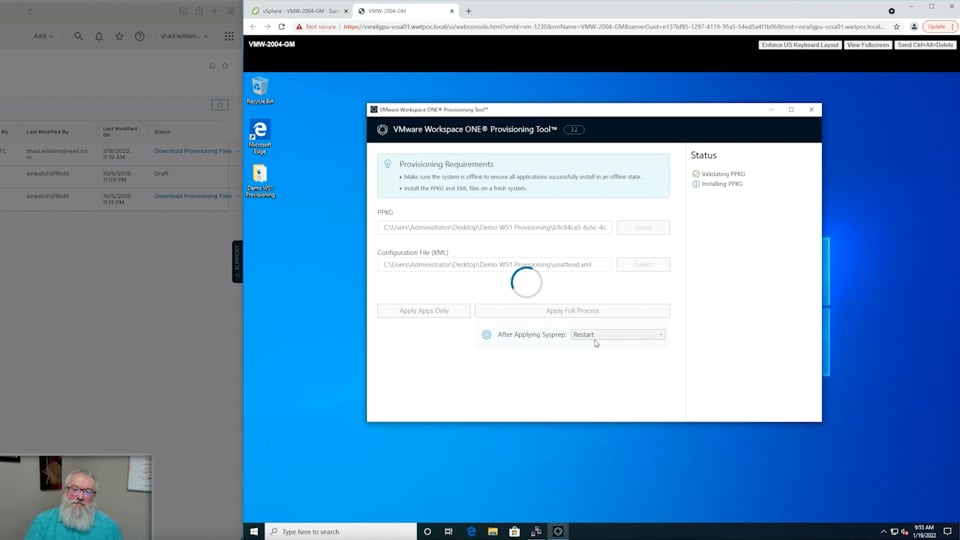The image size is (960, 540).
Task: Click Select button next to Configuration File
Action: [643, 264]
